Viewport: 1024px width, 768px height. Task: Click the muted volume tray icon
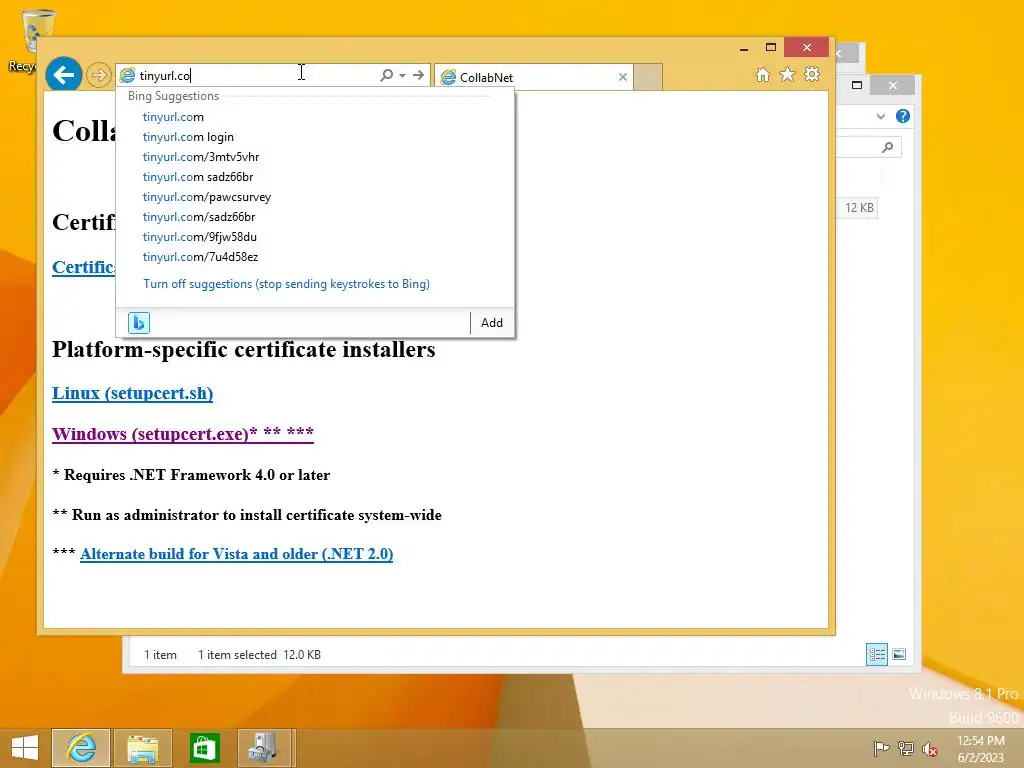click(930, 748)
